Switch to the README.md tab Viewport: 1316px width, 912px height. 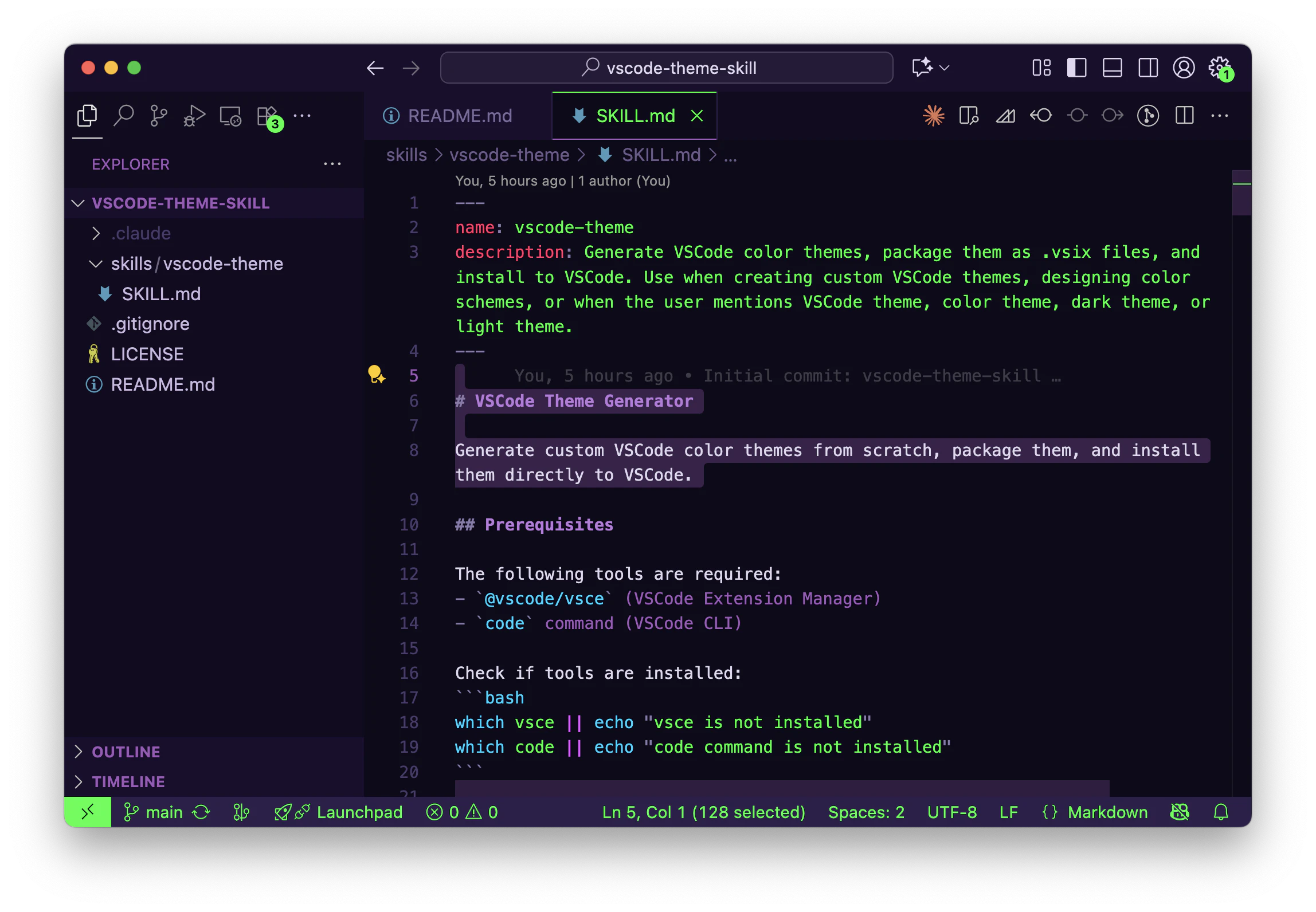click(x=457, y=116)
